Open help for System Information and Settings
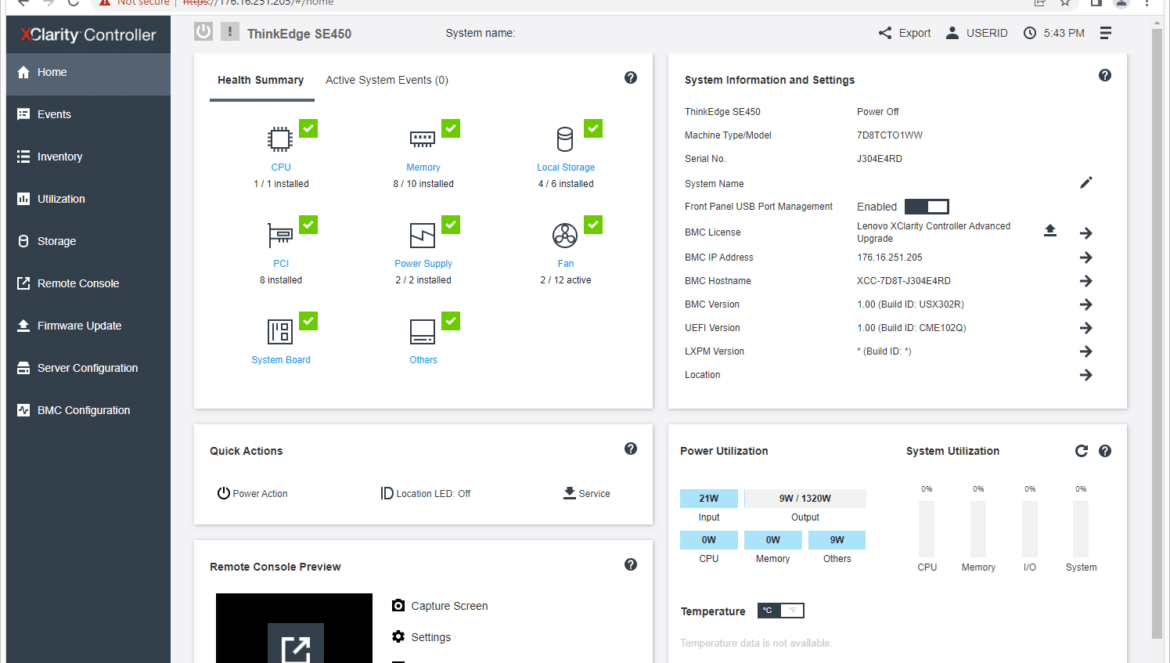Screen dimensions: 1170x663 [1105, 75]
